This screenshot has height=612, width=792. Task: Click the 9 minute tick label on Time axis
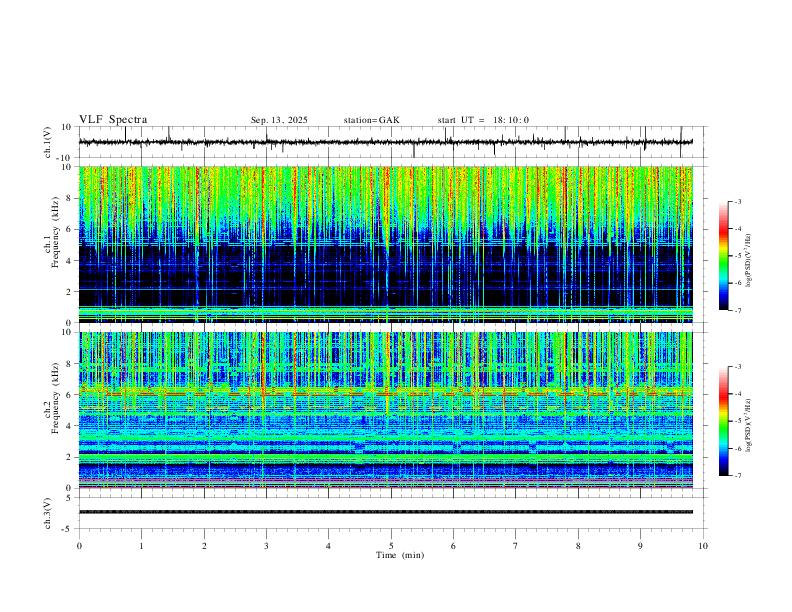pyautogui.click(x=640, y=546)
